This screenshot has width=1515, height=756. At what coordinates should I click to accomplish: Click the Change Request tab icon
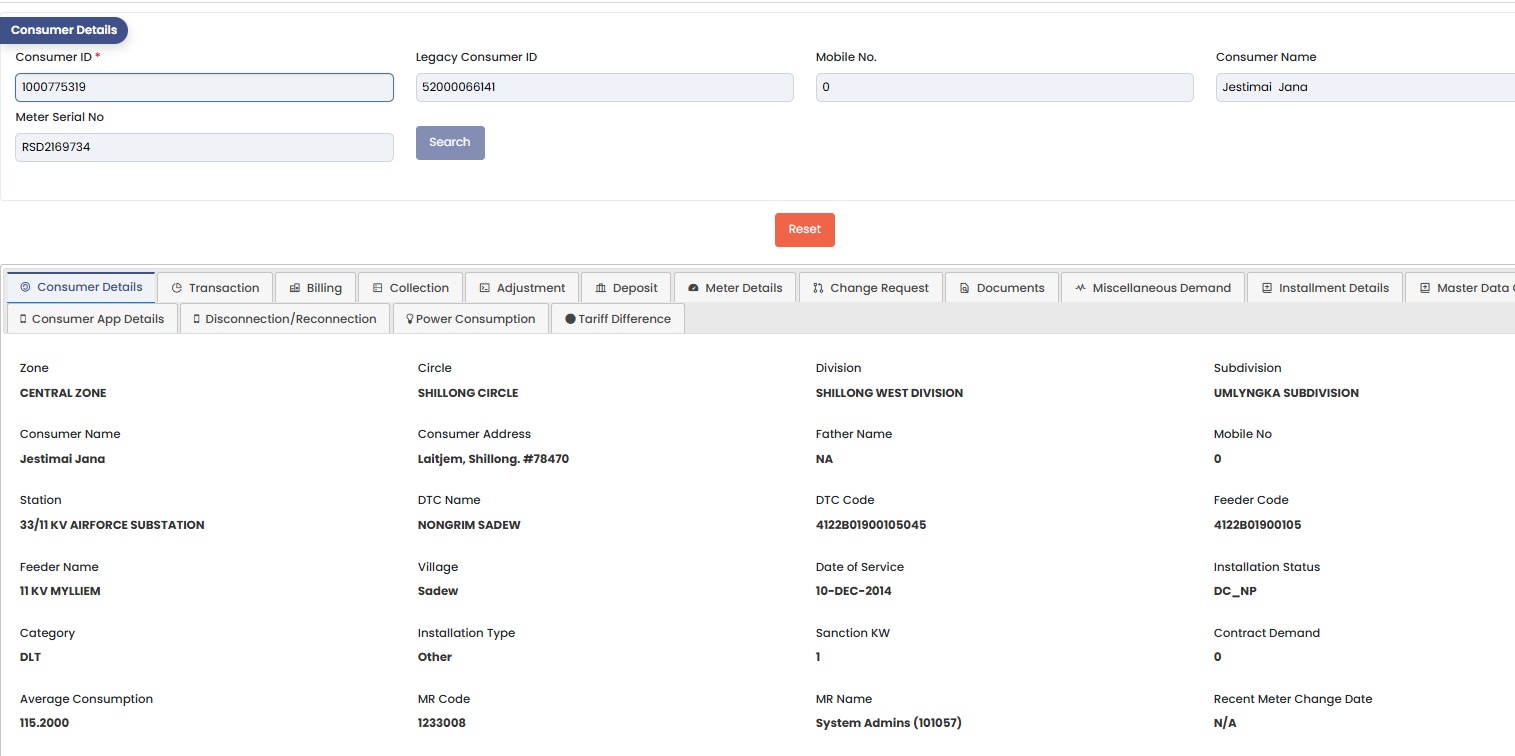pos(818,288)
